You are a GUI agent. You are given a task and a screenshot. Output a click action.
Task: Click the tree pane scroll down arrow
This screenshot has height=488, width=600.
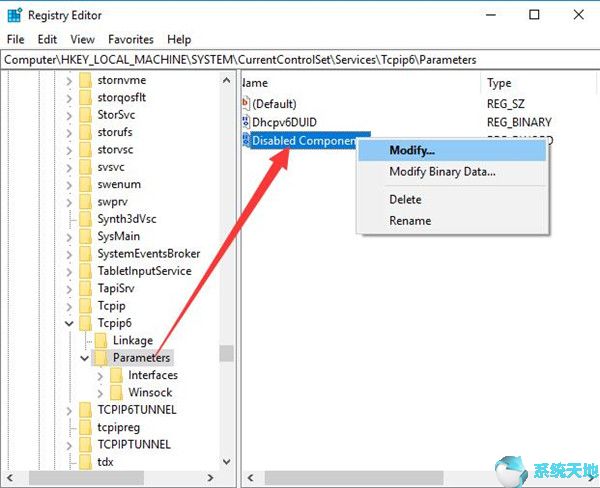point(227,462)
